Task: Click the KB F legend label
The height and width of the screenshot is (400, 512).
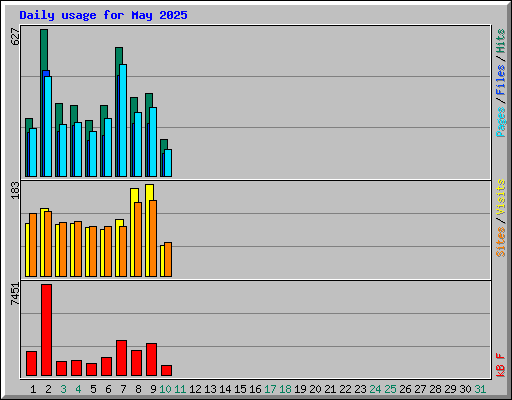Action: point(500,365)
